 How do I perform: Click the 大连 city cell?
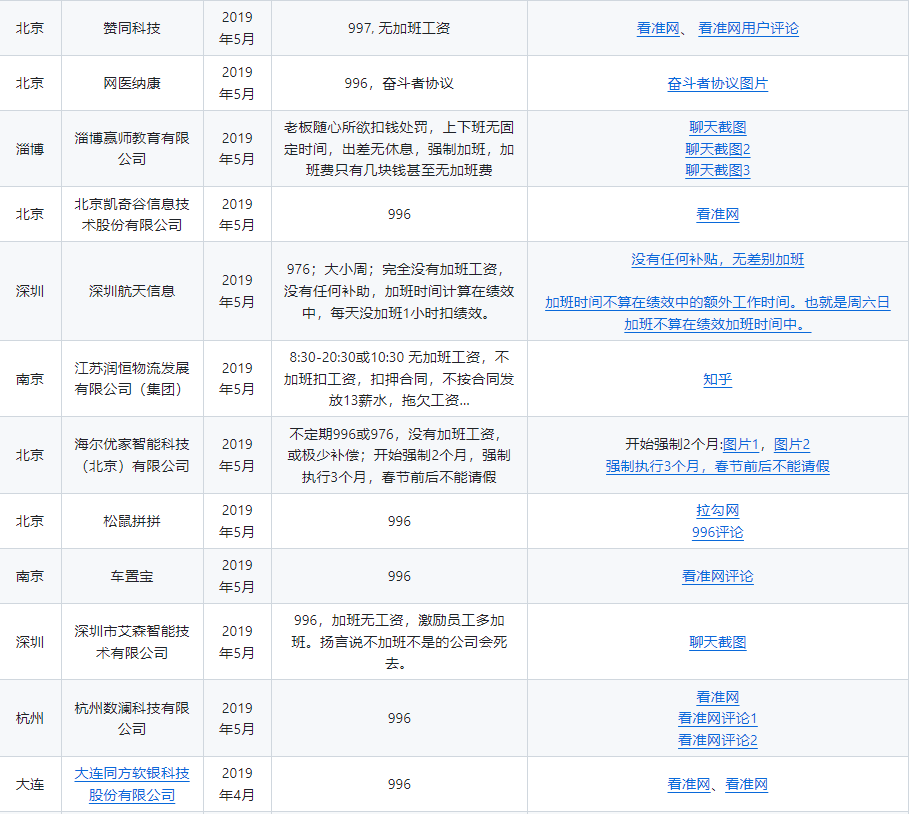pos(30,784)
